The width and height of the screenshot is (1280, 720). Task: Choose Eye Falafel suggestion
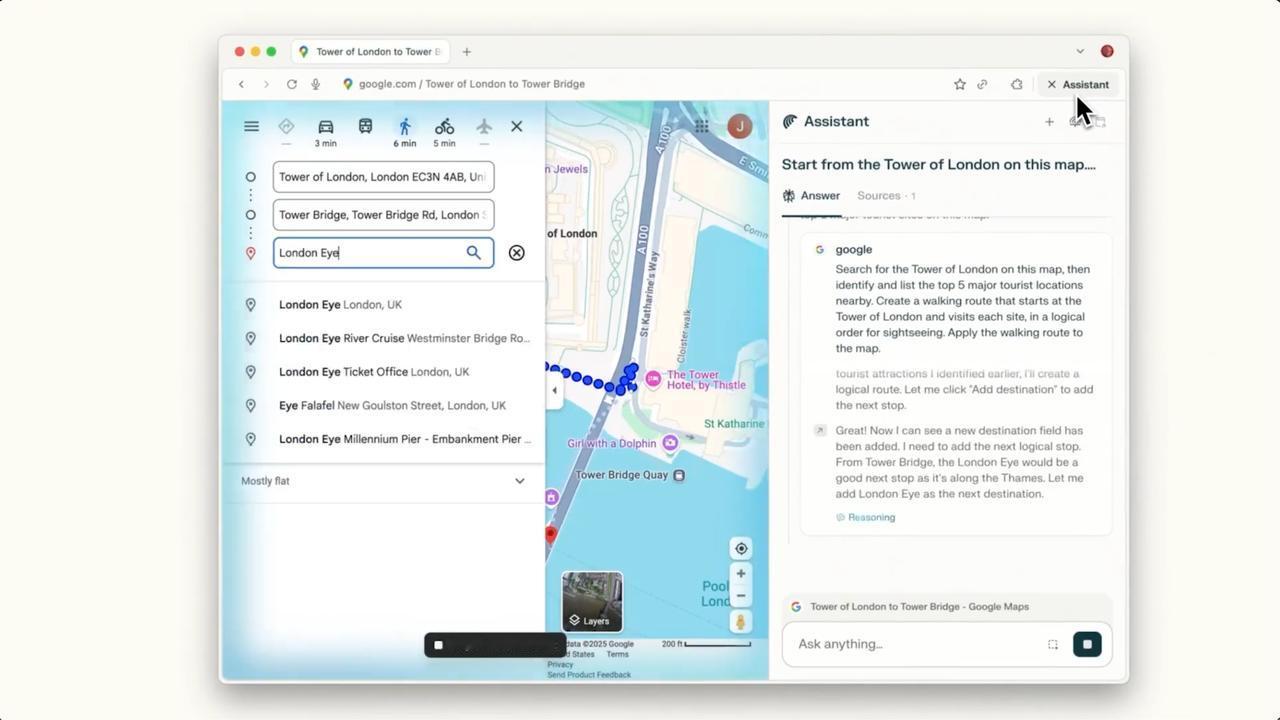[383, 406]
